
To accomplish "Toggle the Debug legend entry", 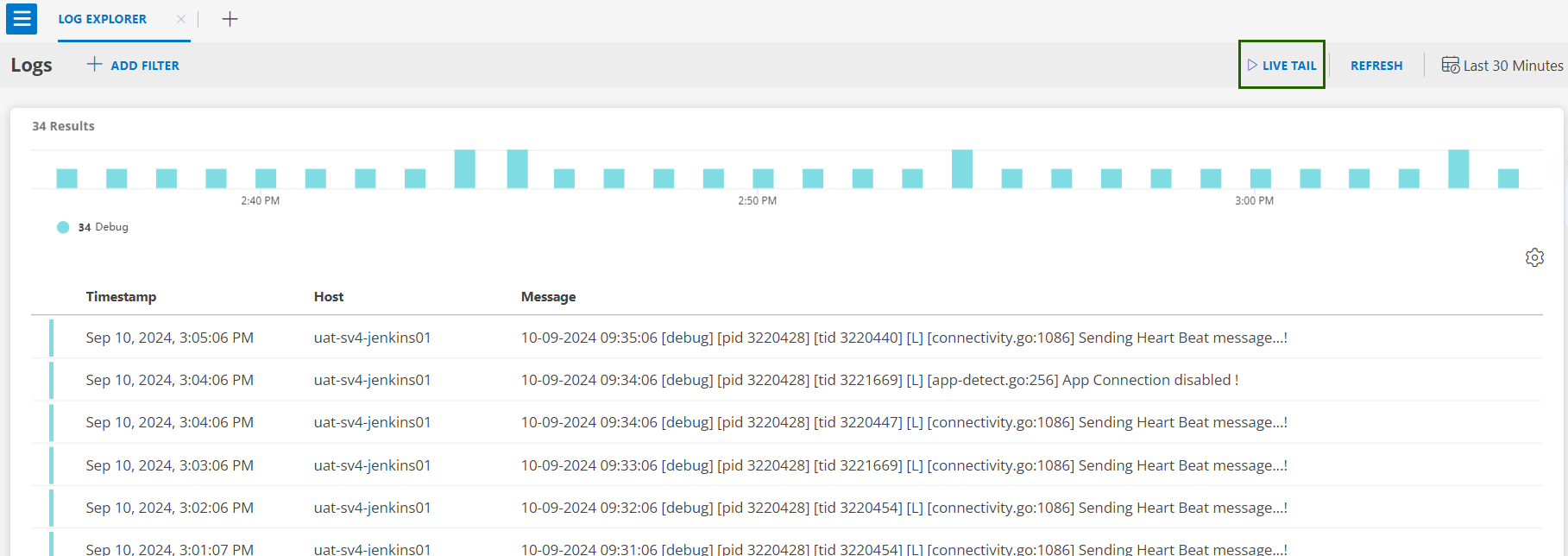I will pos(93,227).
